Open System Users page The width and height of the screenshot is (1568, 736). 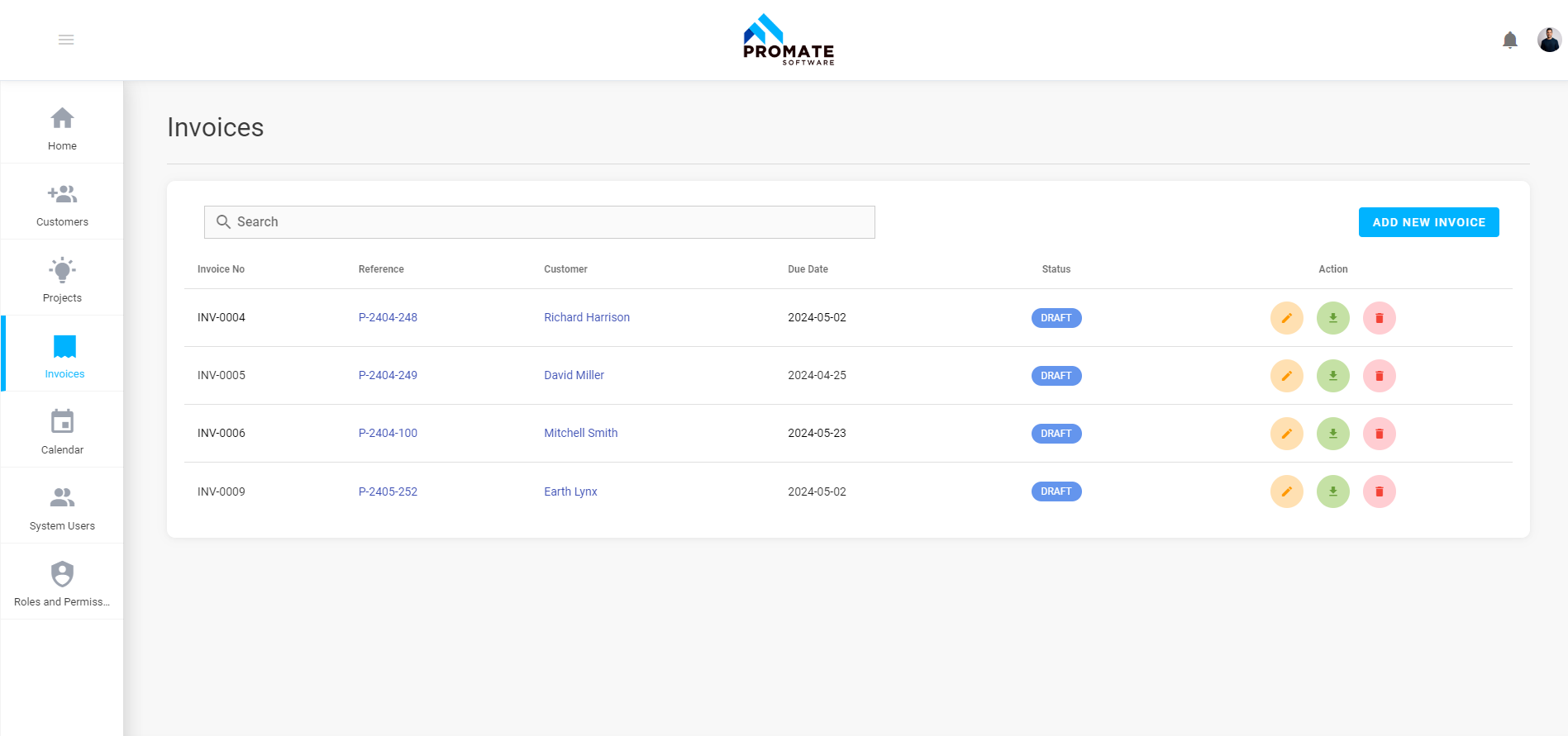(62, 508)
